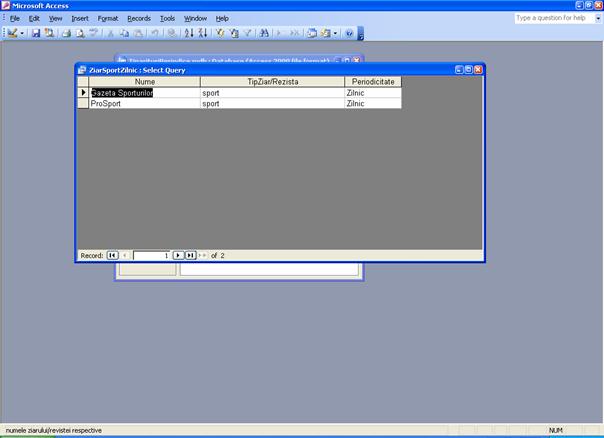Click the Save icon in the toolbar

(x=36, y=33)
